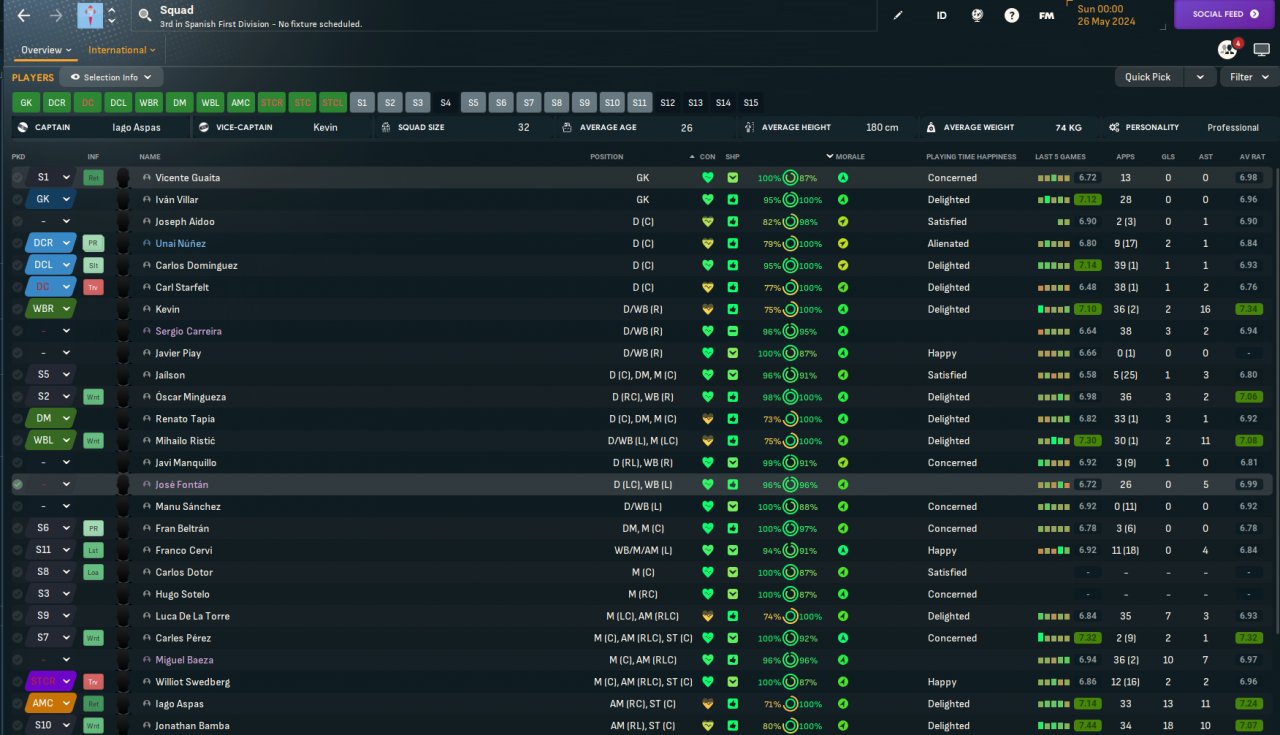1280x735 pixels.
Task: Click the Slt badge for Carlos Domínguez
Action: coord(93,266)
